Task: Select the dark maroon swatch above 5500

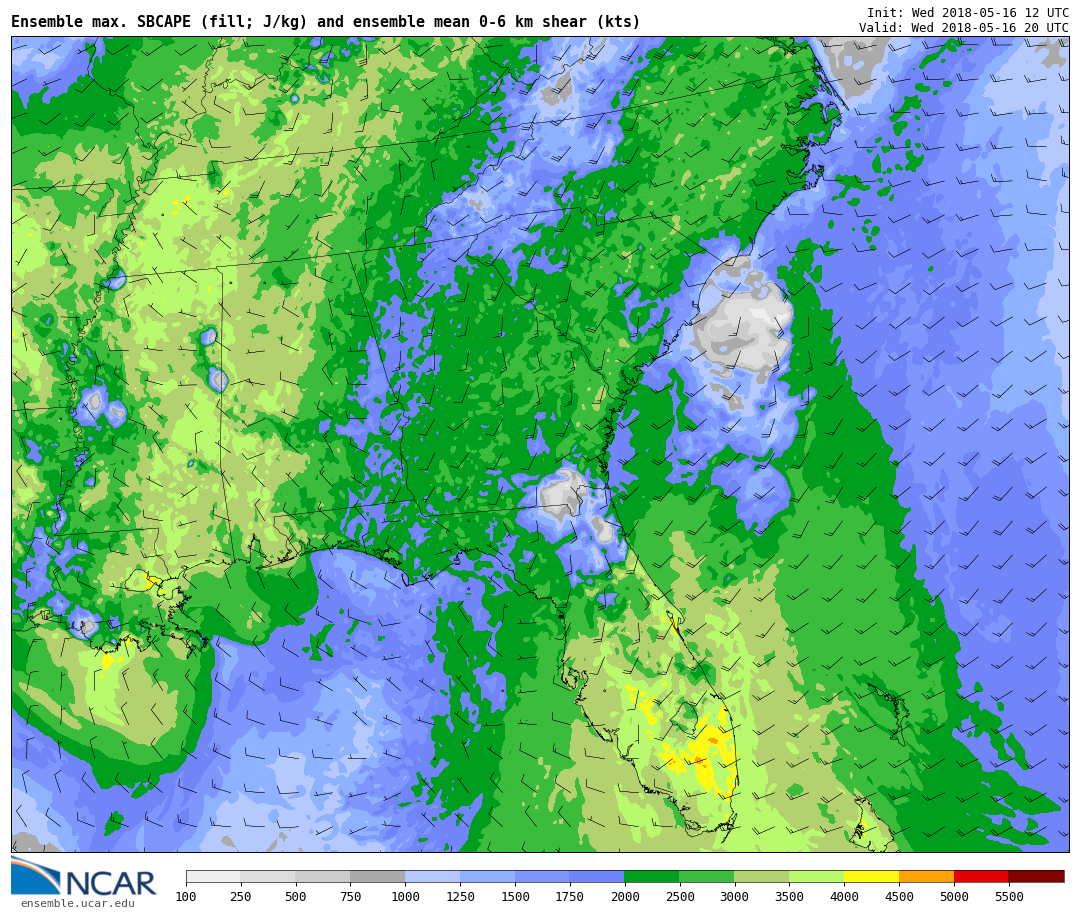Action: (1036, 877)
